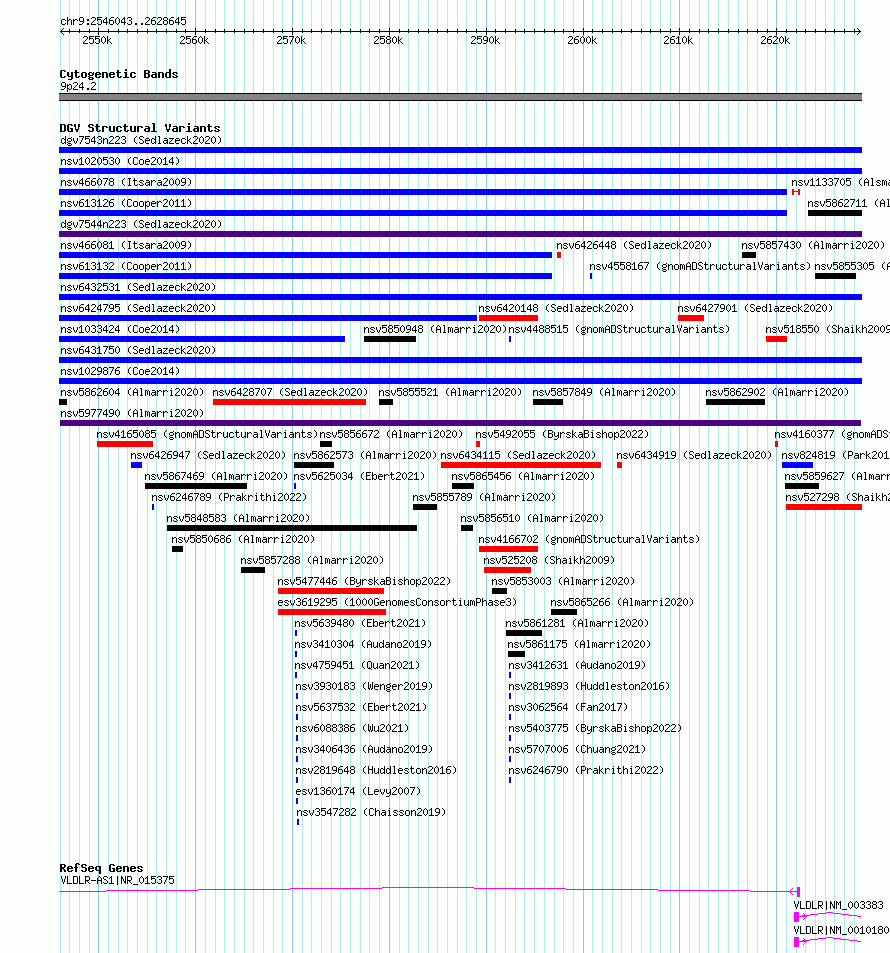The width and height of the screenshot is (890, 953).
Task: Select nsv613132 (Cooper2011) variant text
Action: tap(126, 266)
